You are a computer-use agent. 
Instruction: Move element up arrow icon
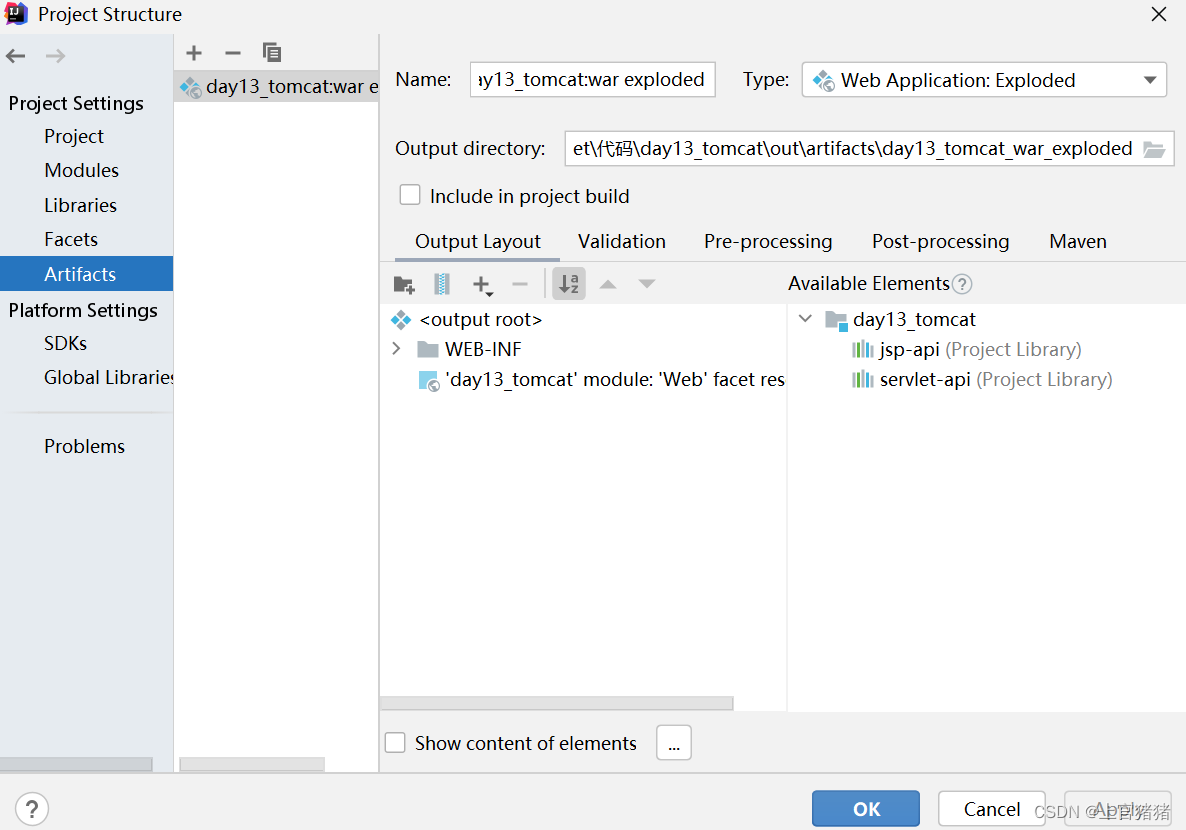coord(608,284)
